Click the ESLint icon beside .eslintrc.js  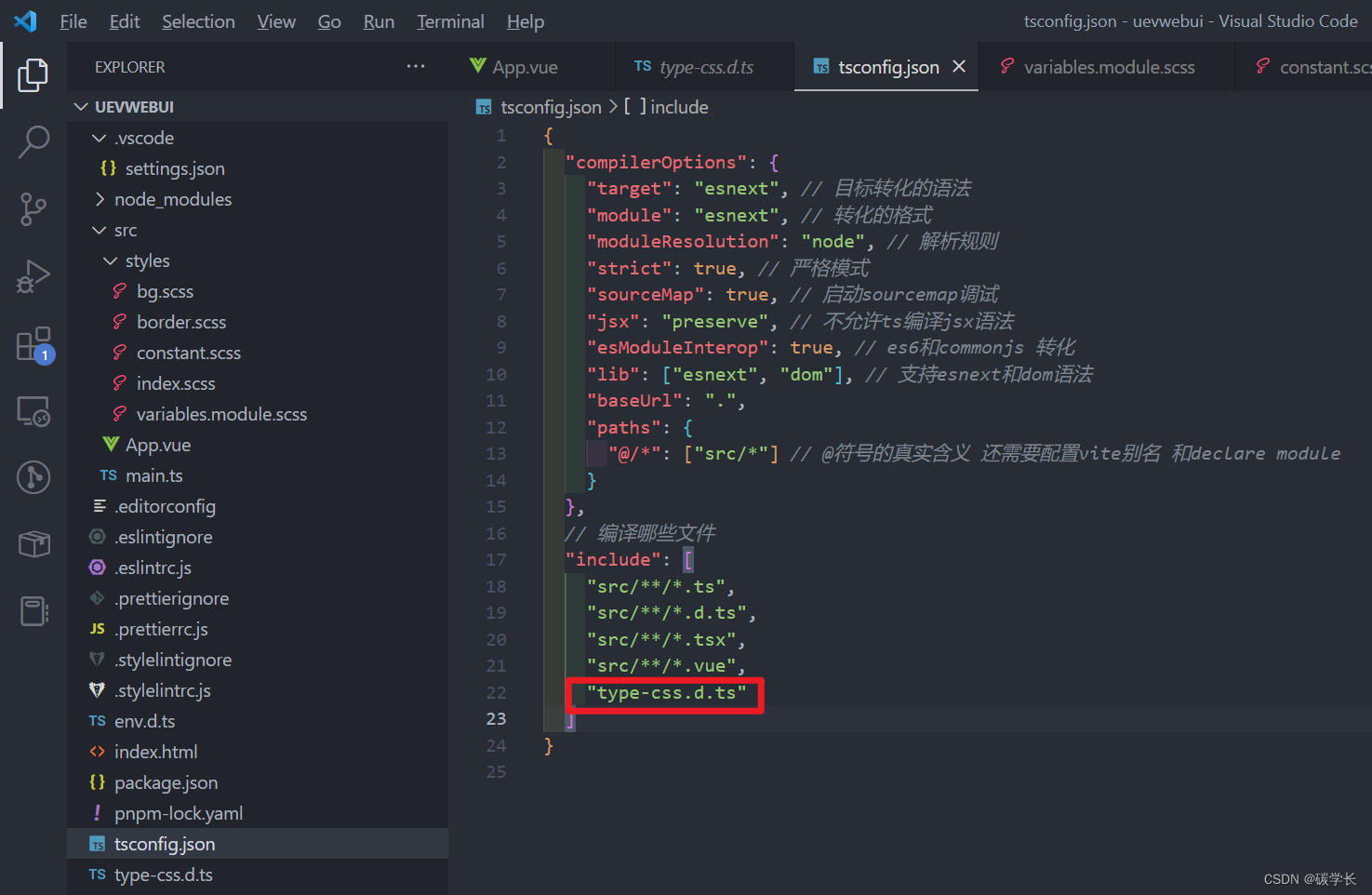(98, 568)
